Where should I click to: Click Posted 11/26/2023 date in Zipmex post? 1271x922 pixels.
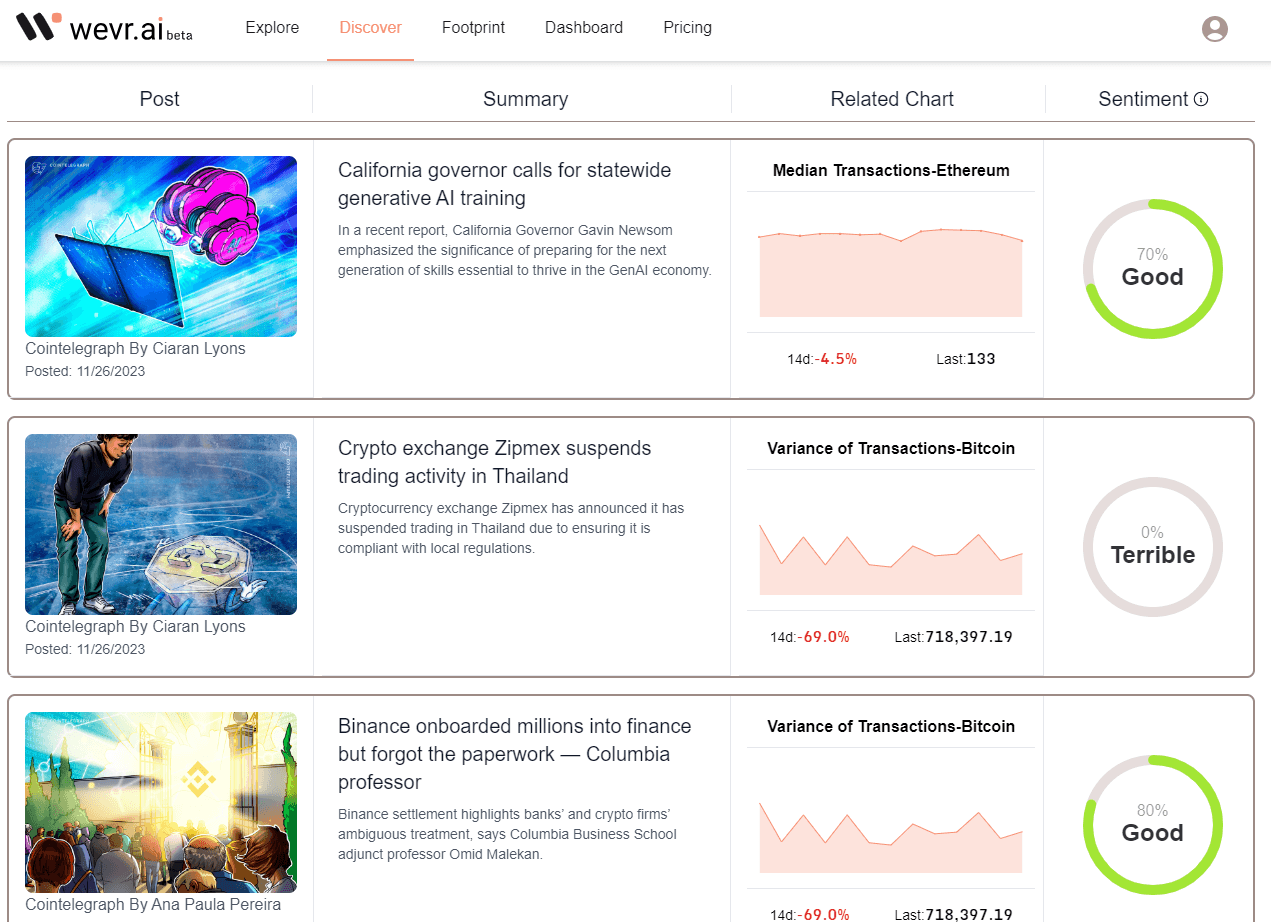pyautogui.click(x=85, y=649)
